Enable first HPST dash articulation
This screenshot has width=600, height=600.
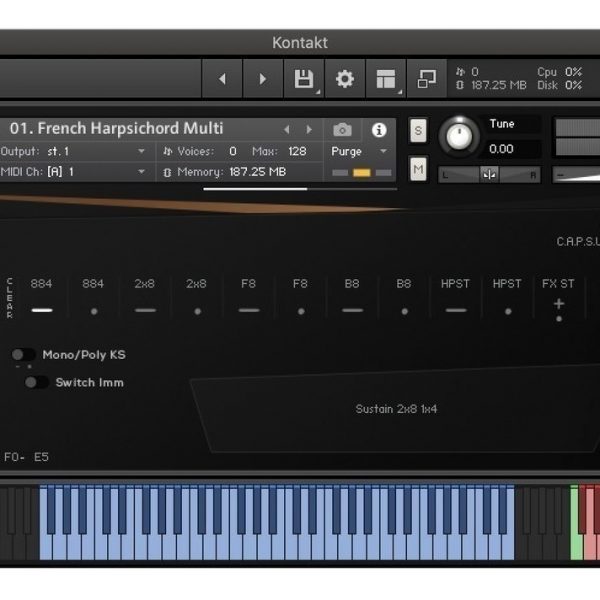click(456, 310)
